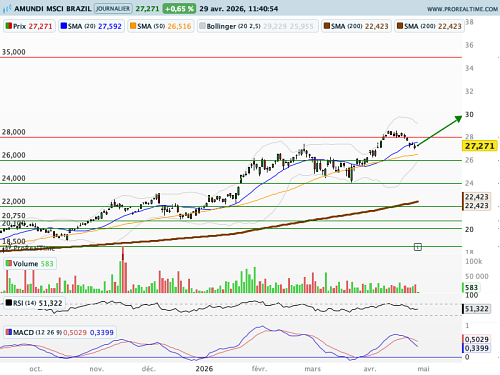This screenshot has width=500, height=375.
Task: Click the 51,322 RSI value tag
Action: pos(477,309)
